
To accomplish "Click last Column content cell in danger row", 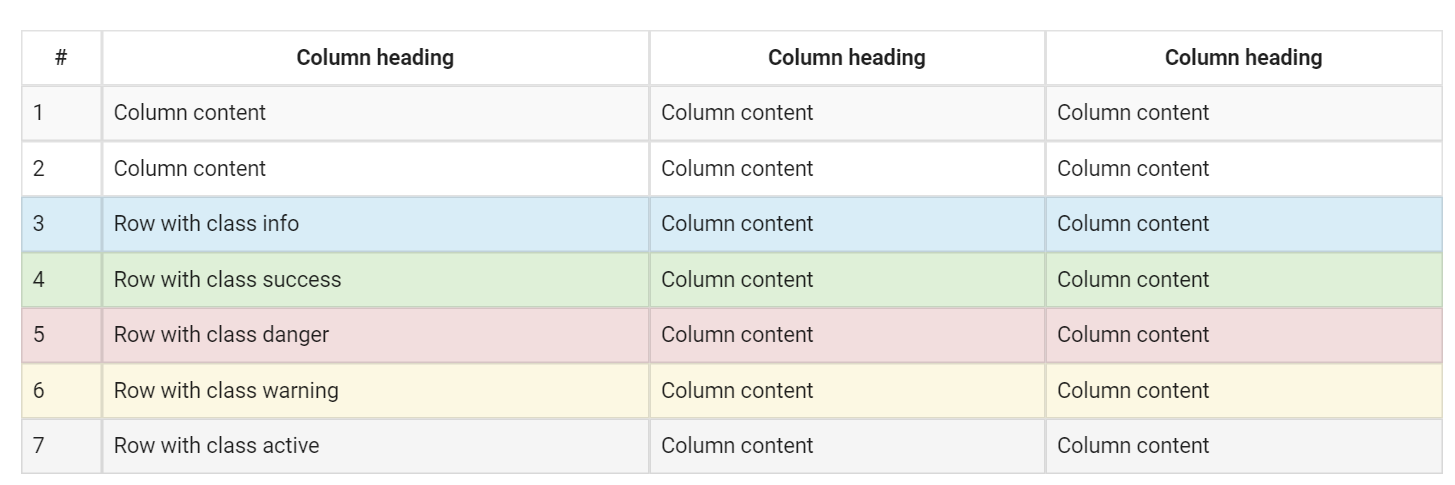I will [x=1243, y=335].
